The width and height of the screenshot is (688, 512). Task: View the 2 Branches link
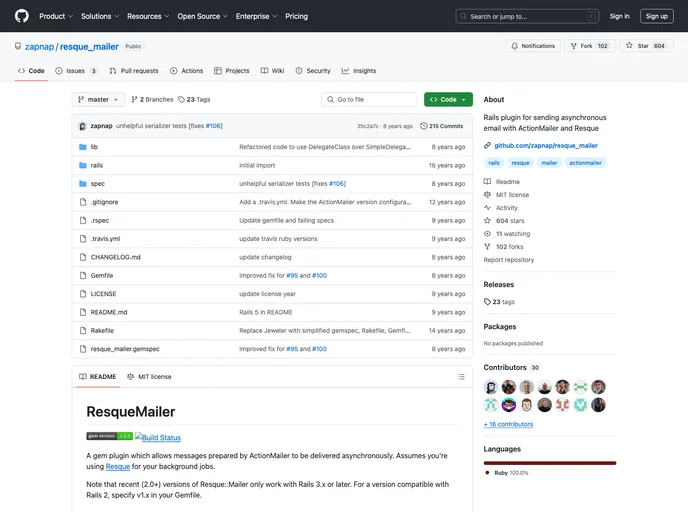point(152,100)
